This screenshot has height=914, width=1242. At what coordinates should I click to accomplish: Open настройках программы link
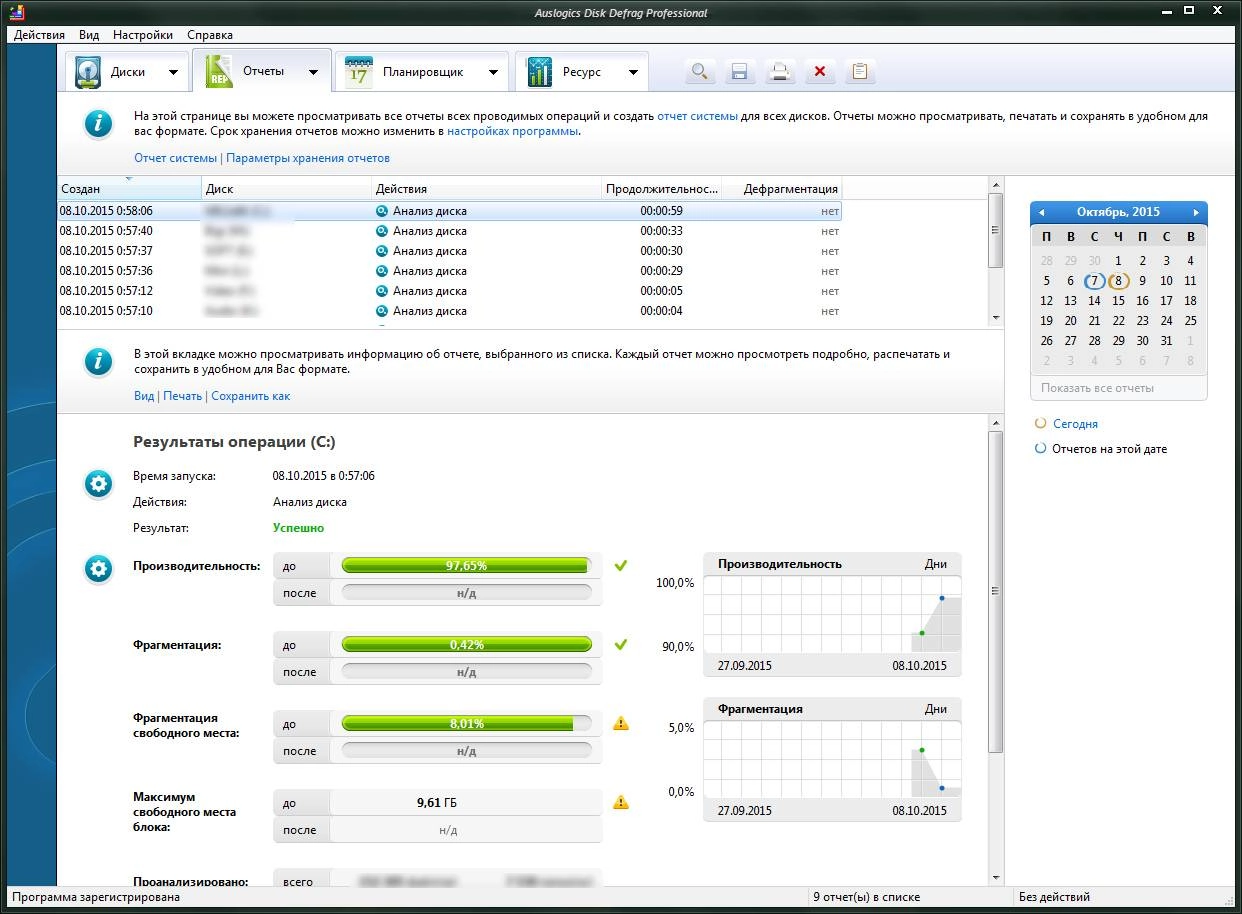513,131
